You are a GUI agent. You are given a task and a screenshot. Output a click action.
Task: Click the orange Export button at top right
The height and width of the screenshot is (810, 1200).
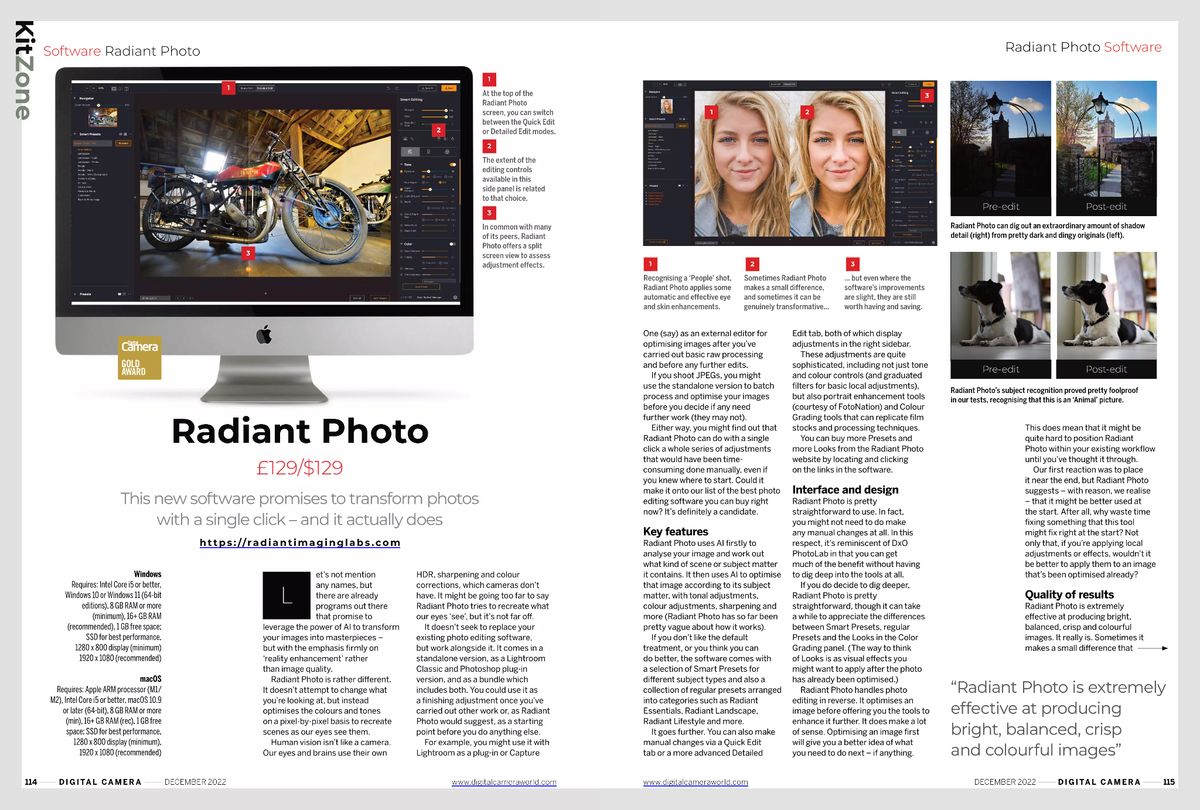point(449,88)
